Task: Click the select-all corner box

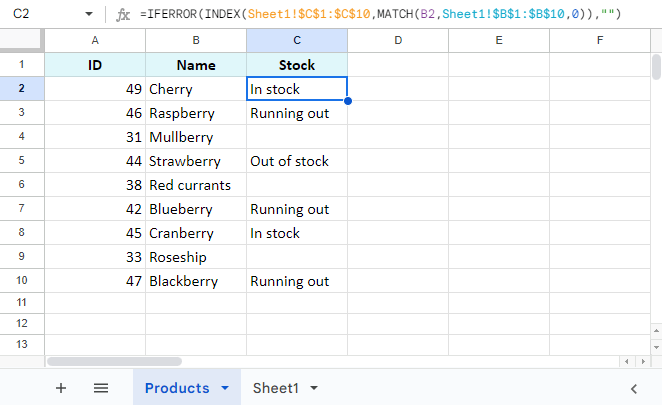Action: tap(22, 41)
